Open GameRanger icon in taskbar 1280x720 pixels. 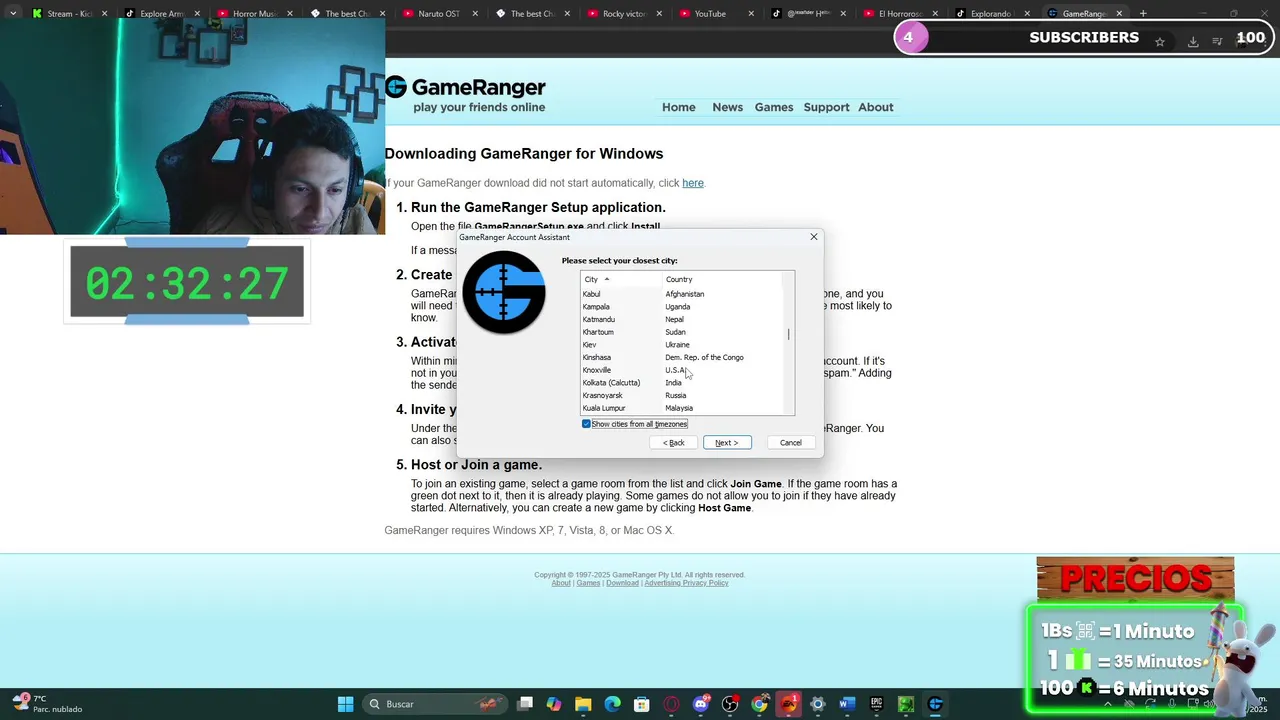point(935,704)
